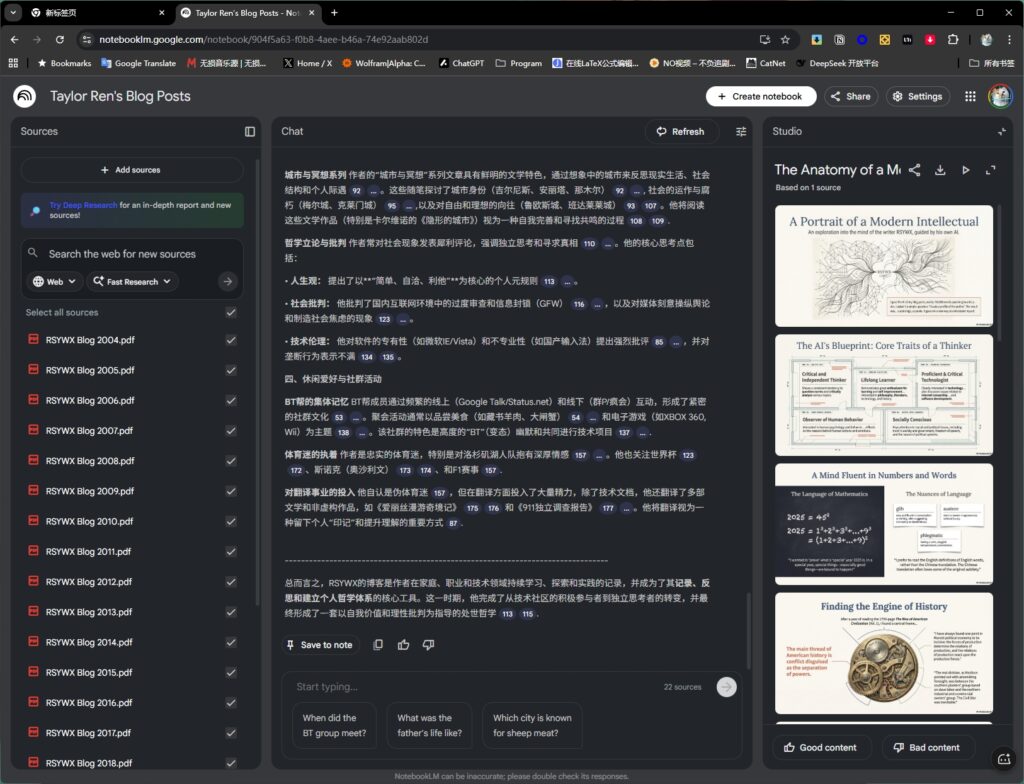Open chat configuration settings icon
The width and height of the screenshot is (1024, 784).
(741, 131)
